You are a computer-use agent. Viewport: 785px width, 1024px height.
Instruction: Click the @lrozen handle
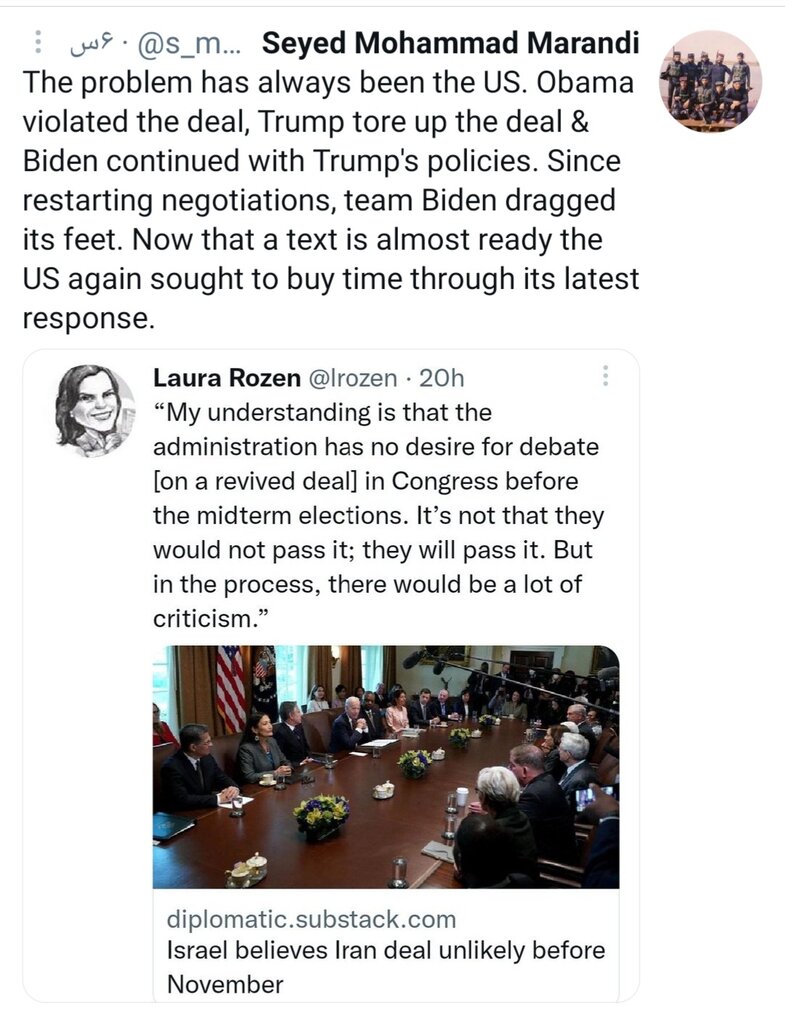tap(346, 378)
